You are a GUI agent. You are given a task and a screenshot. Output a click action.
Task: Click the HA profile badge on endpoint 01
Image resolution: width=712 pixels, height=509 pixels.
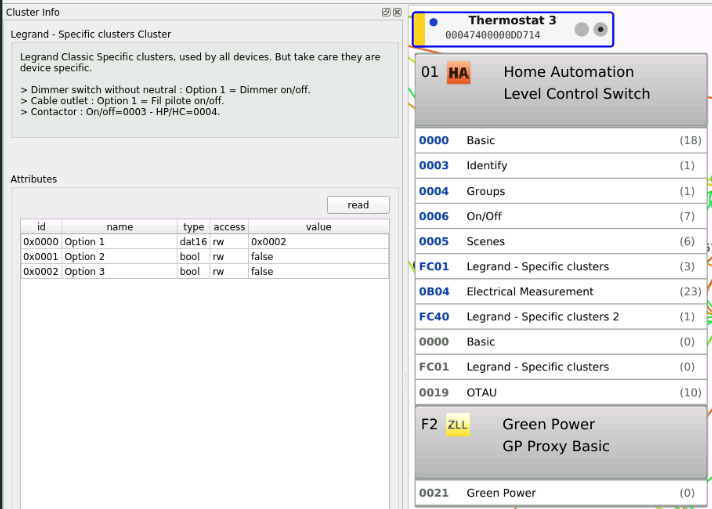pos(459,73)
